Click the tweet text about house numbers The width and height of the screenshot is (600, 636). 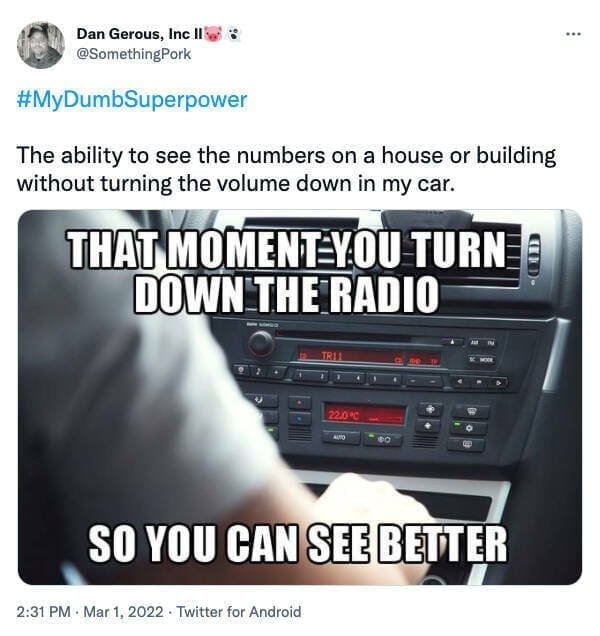pos(286,170)
